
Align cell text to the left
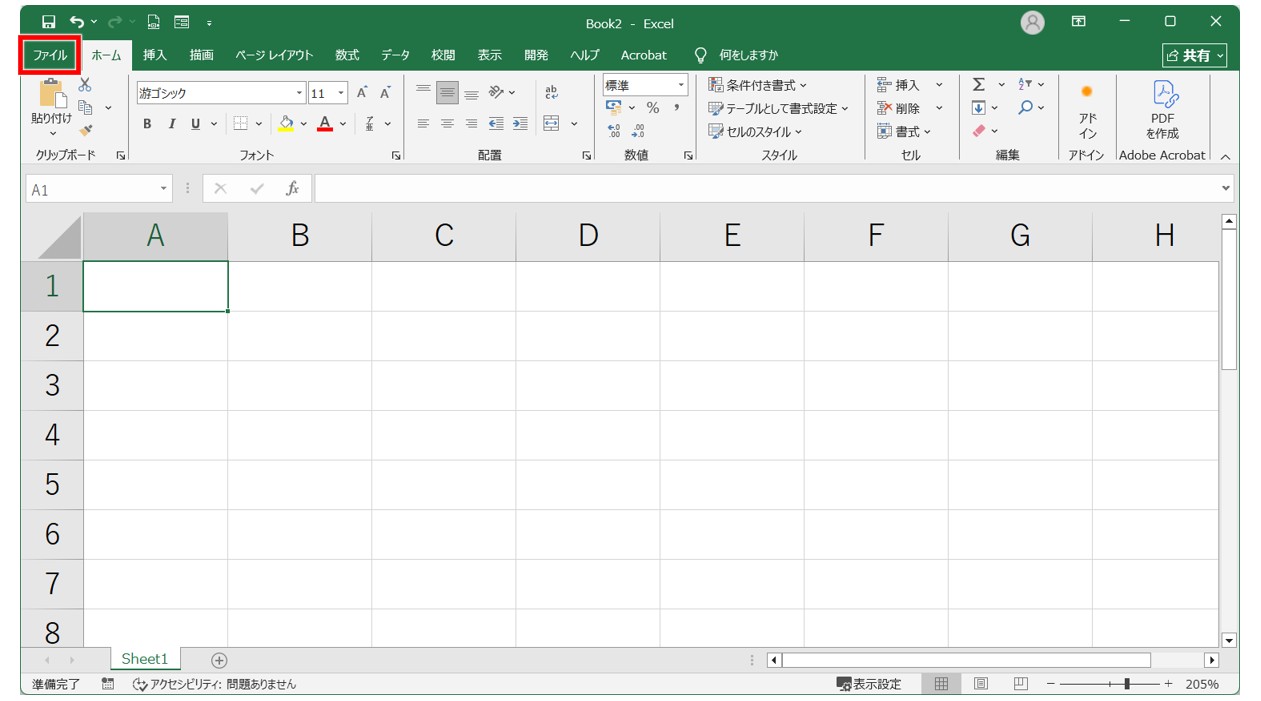(x=423, y=124)
